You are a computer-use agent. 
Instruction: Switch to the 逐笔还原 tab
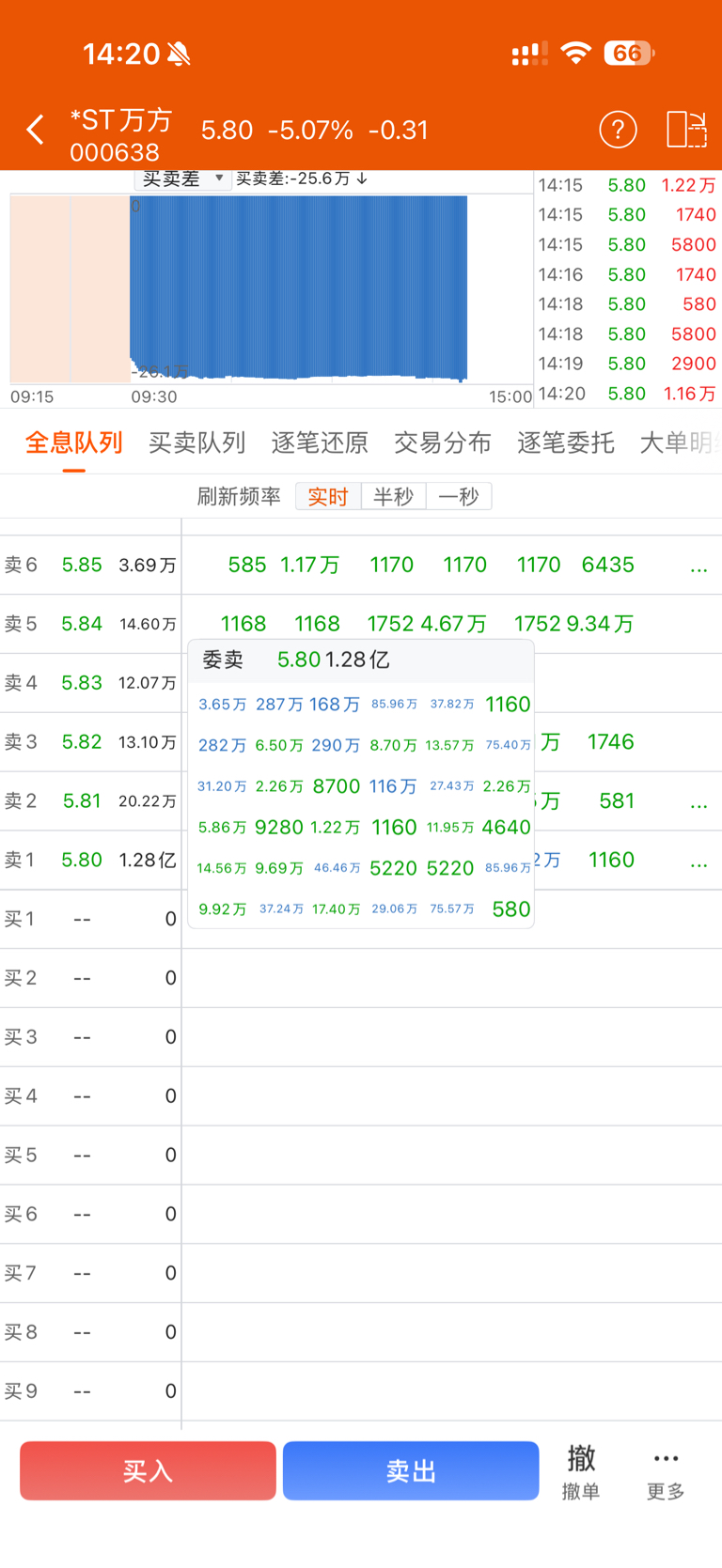point(320,442)
